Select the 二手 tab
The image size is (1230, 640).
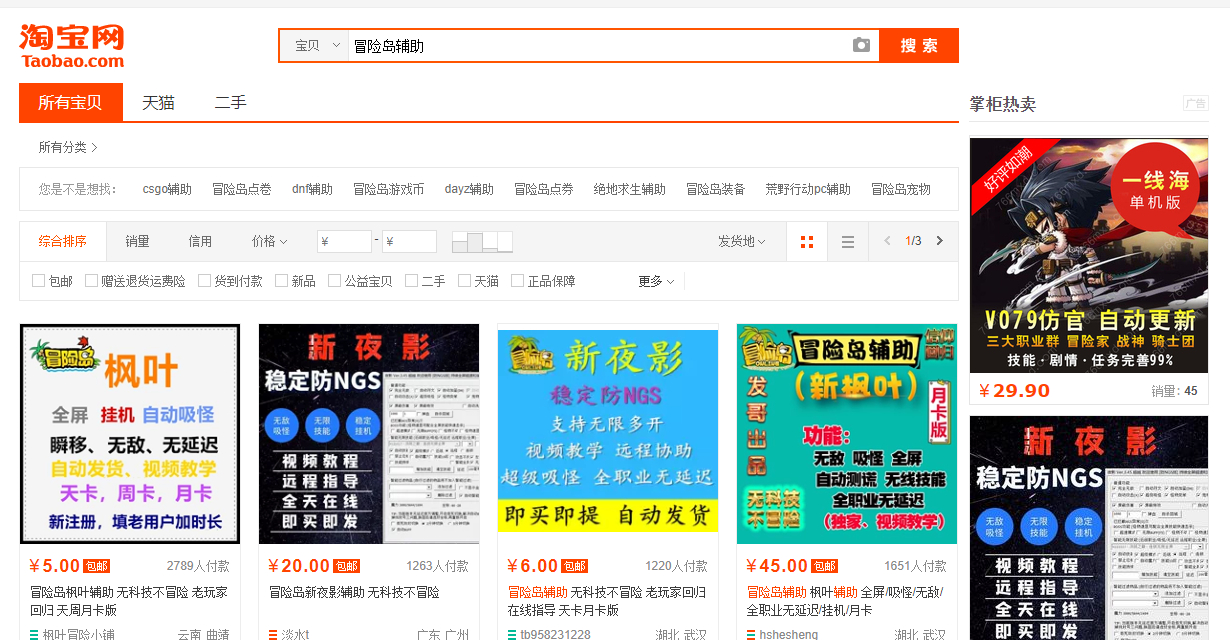pos(230,102)
